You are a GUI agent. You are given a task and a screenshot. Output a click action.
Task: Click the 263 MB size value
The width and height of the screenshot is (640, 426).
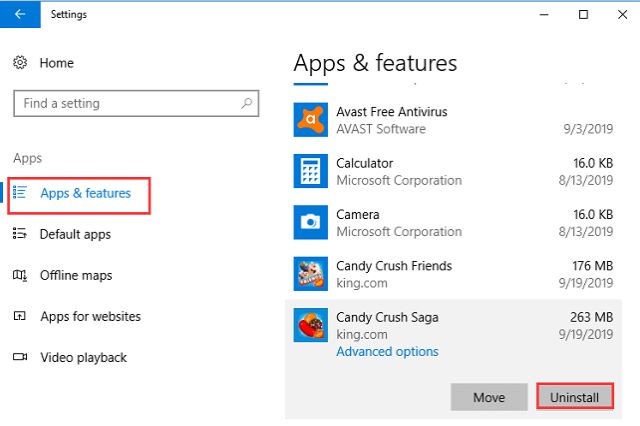[x=591, y=317]
